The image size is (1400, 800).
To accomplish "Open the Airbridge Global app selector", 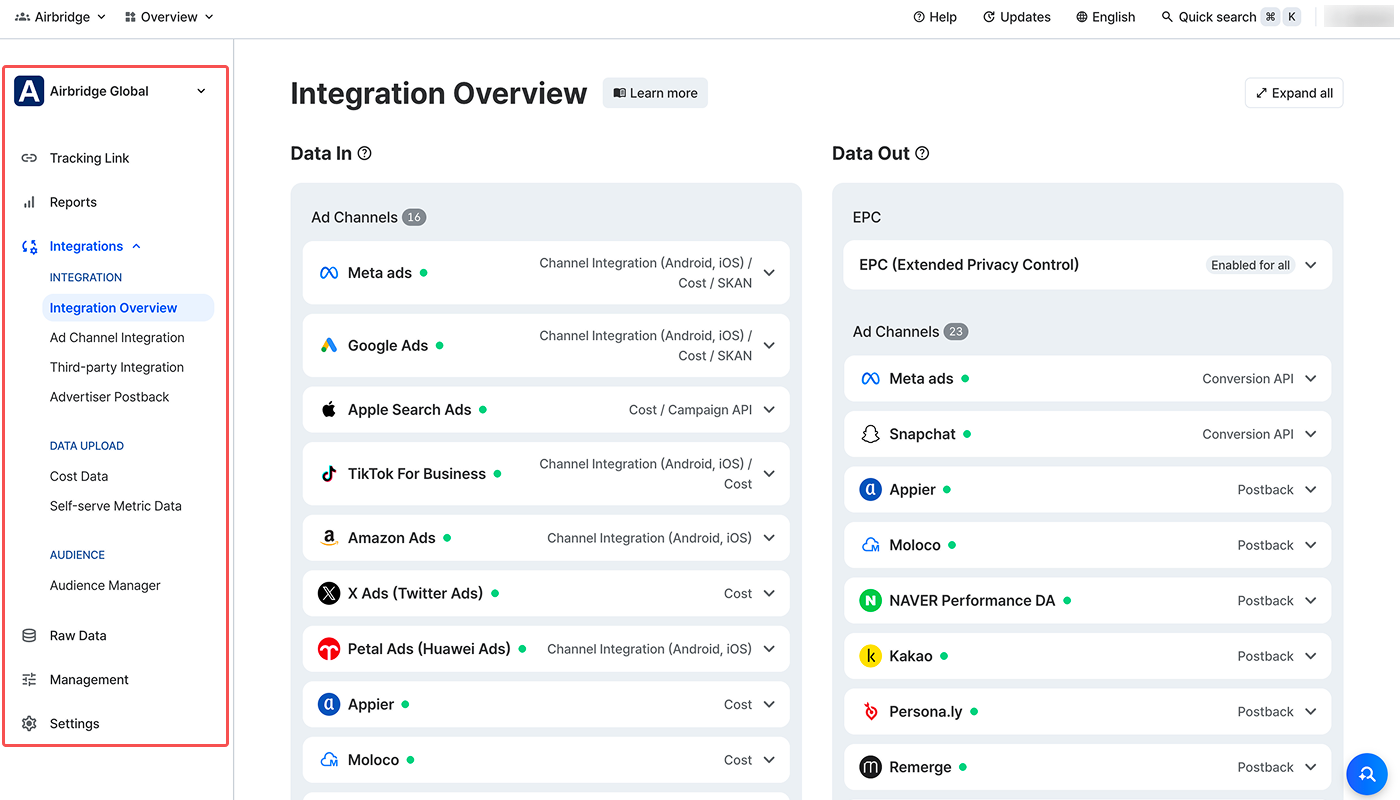I will (112, 91).
